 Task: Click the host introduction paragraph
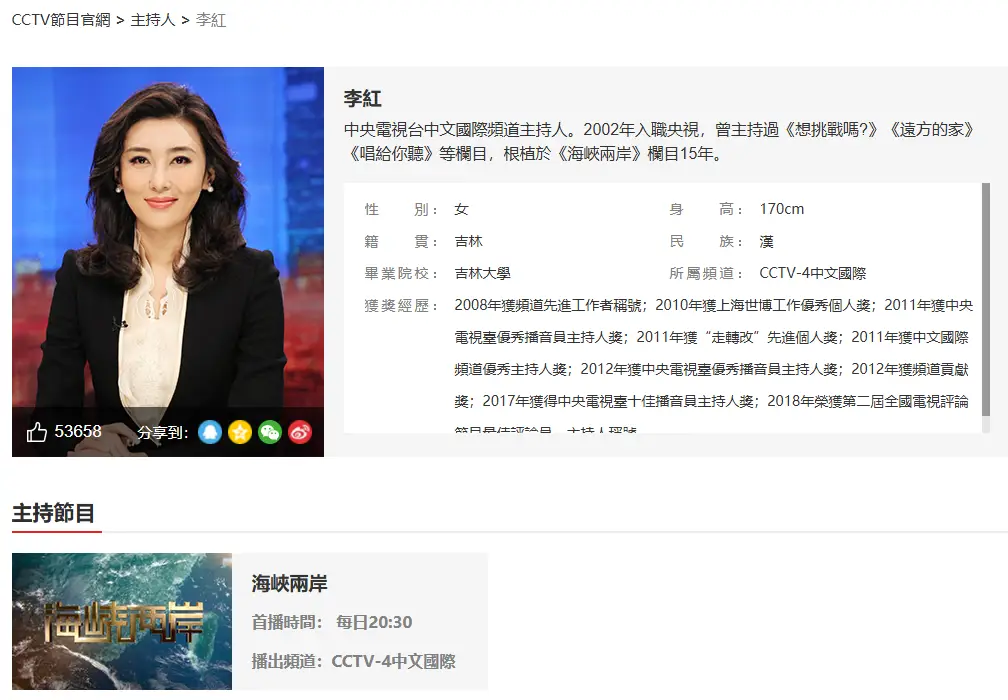pyautogui.click(x=660, y=141)
